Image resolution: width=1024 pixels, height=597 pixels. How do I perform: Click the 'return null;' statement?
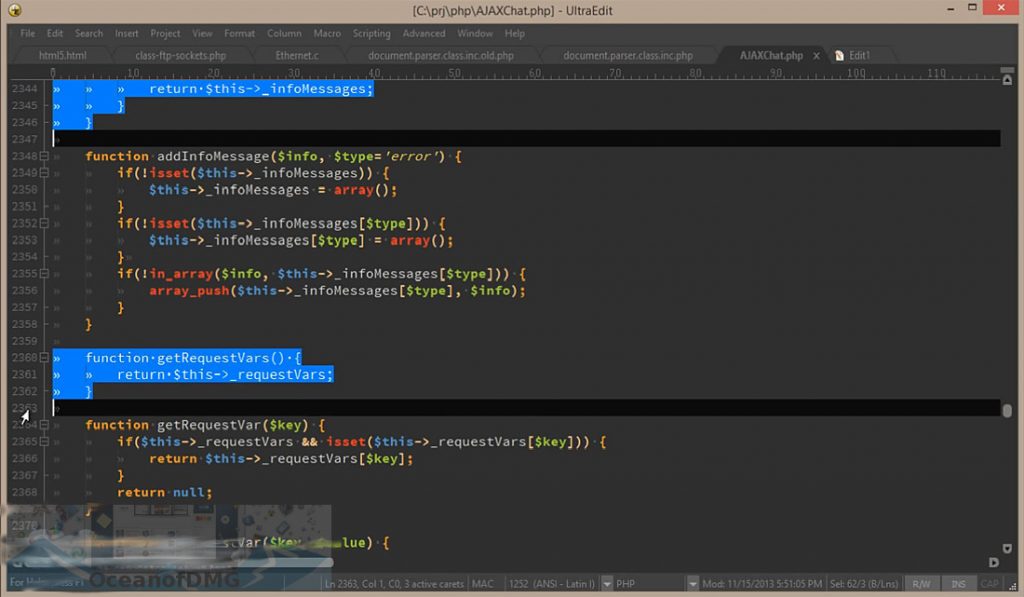(x=165, y=492)
